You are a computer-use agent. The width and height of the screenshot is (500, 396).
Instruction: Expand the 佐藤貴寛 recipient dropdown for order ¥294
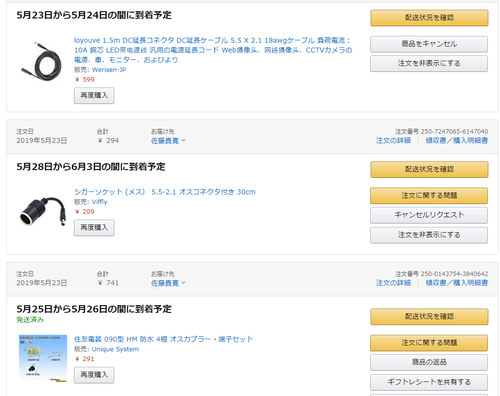pos(168,141)
